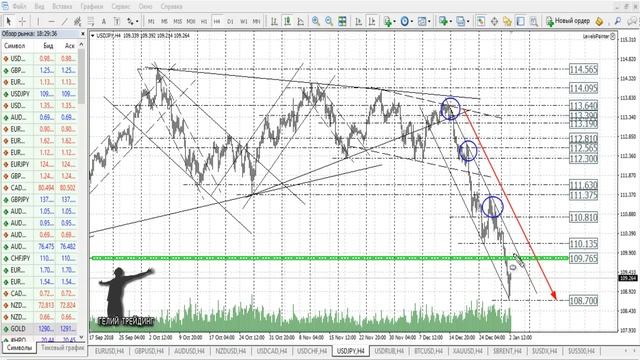Open the Data Window crosshair-circle icon

(494, 21)
